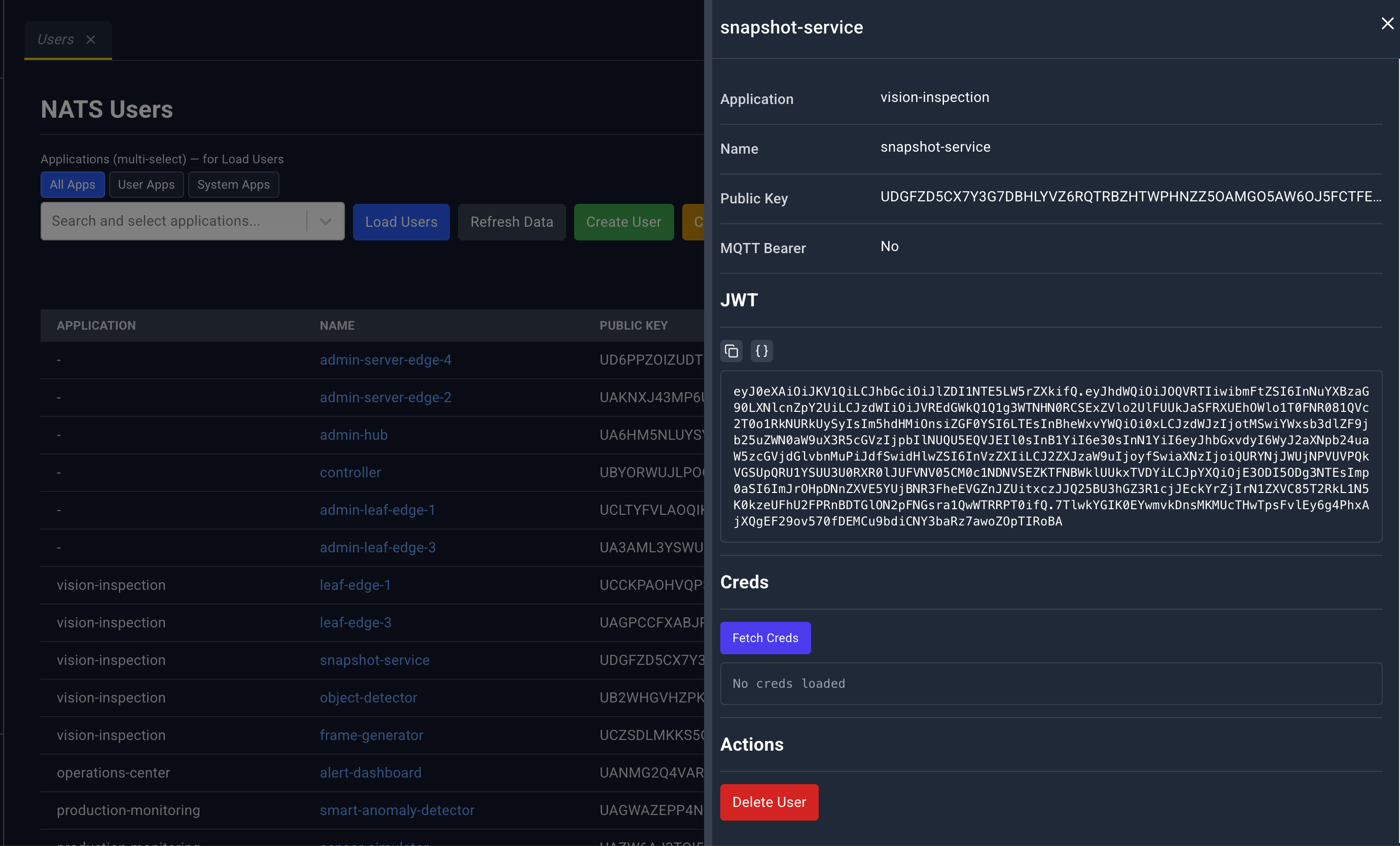
Task: Click the No creds loaded box
Action: (x=1051, y=684)
